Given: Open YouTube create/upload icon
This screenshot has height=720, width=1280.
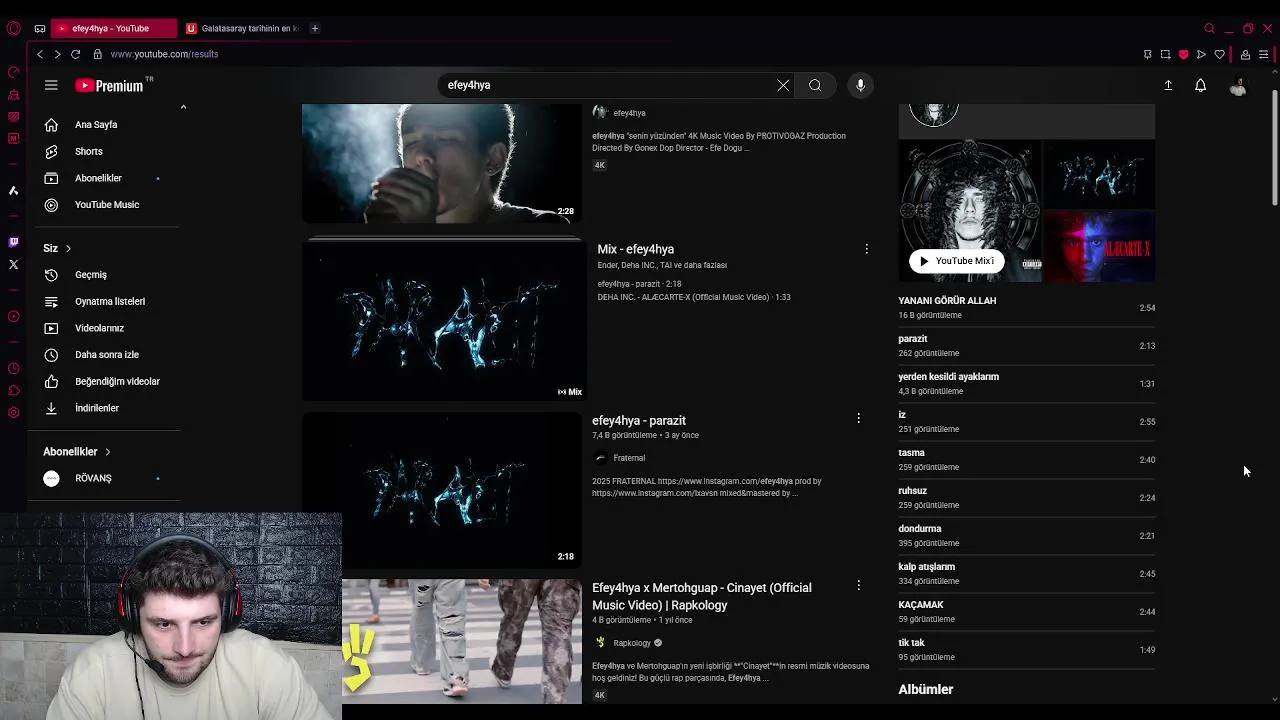Looking at the screenshot, I should (x=1168, y=86).
